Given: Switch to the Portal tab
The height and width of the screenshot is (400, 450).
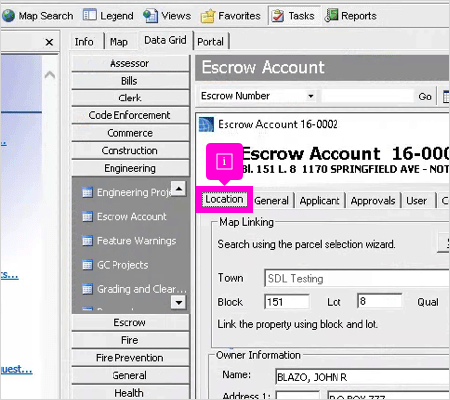Looking at the screenshot, I should pyautogui.click(x=210, y=42).
